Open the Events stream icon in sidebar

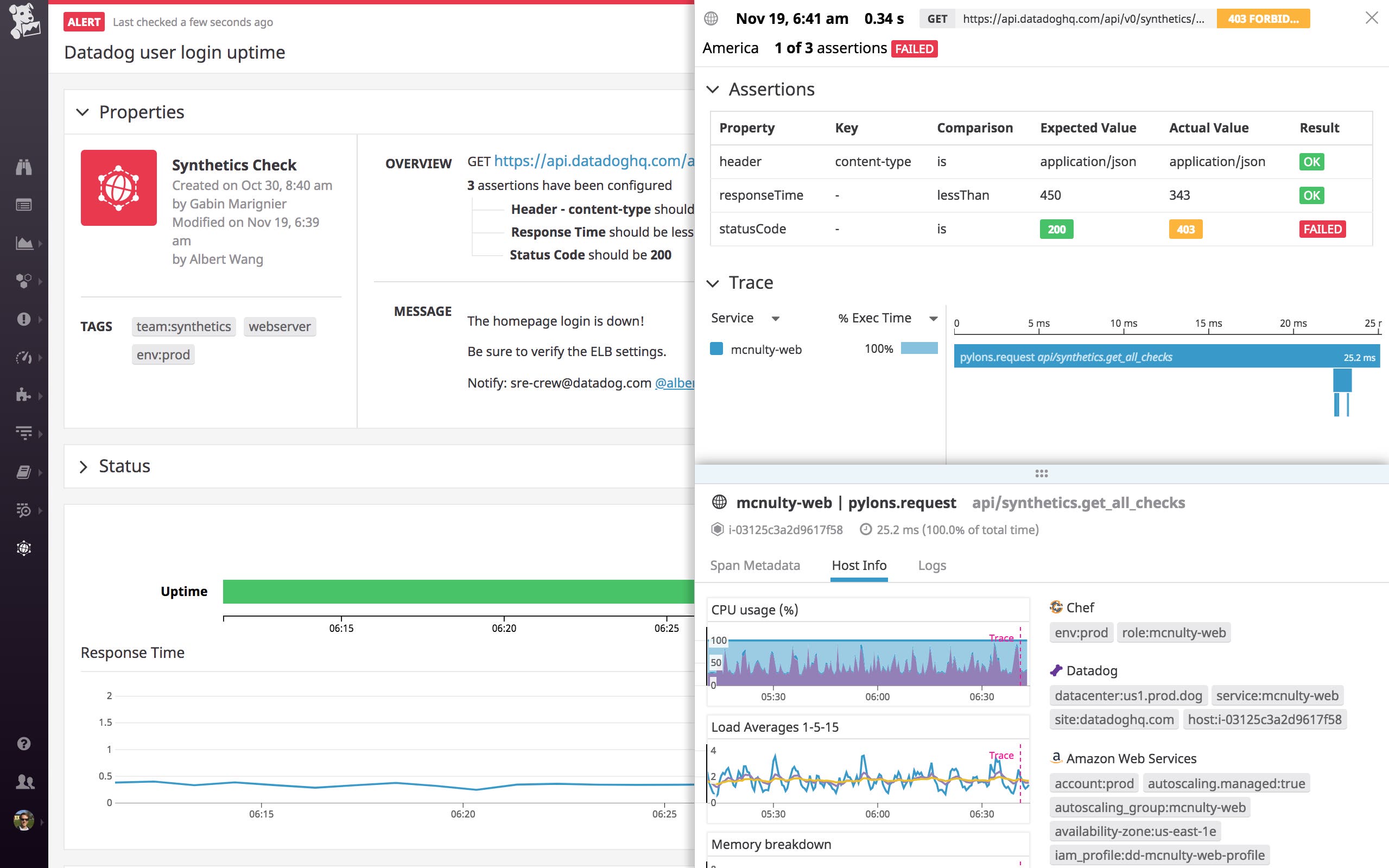[24, 204]
